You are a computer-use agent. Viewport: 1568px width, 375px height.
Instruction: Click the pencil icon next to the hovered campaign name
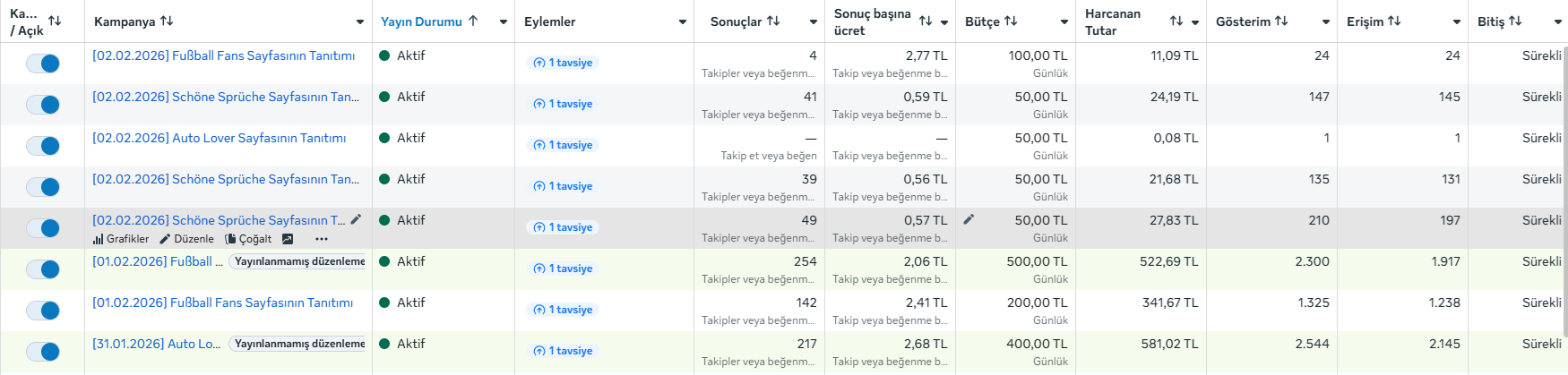(x=356, y=219)
